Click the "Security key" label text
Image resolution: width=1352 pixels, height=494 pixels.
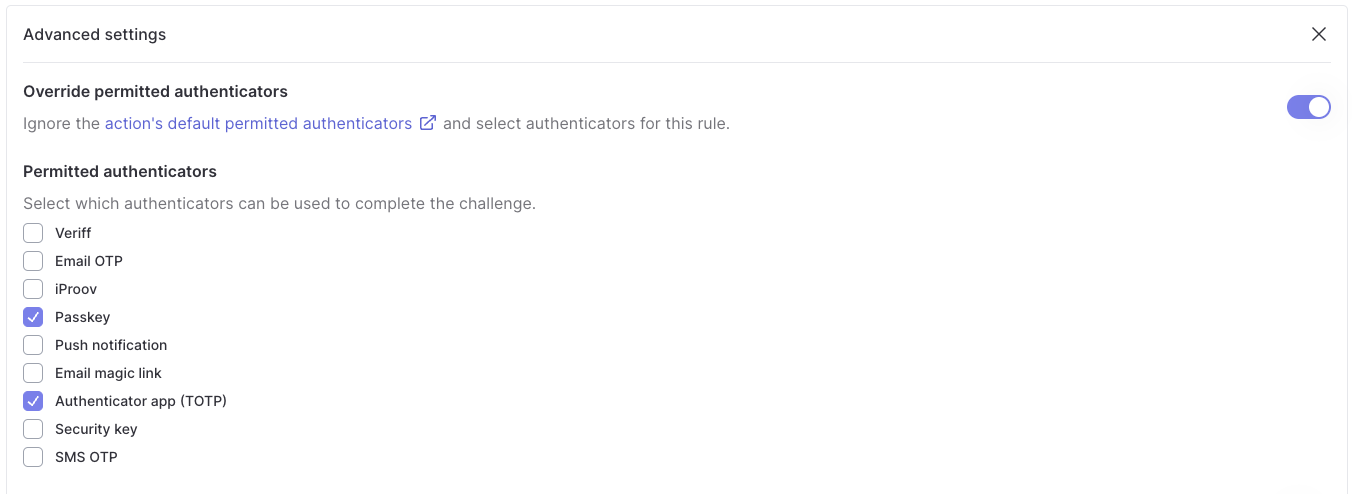pyautogui.click(x=96, y=429)
